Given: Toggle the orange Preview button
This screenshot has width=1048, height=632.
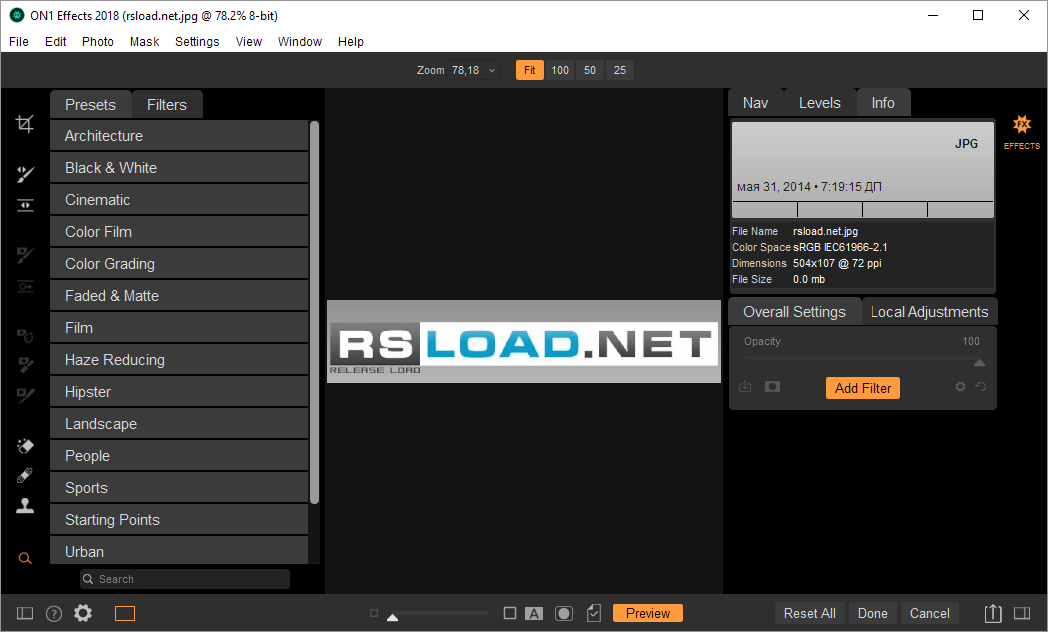Looking at the screenshot, I should tap(648, 613).
